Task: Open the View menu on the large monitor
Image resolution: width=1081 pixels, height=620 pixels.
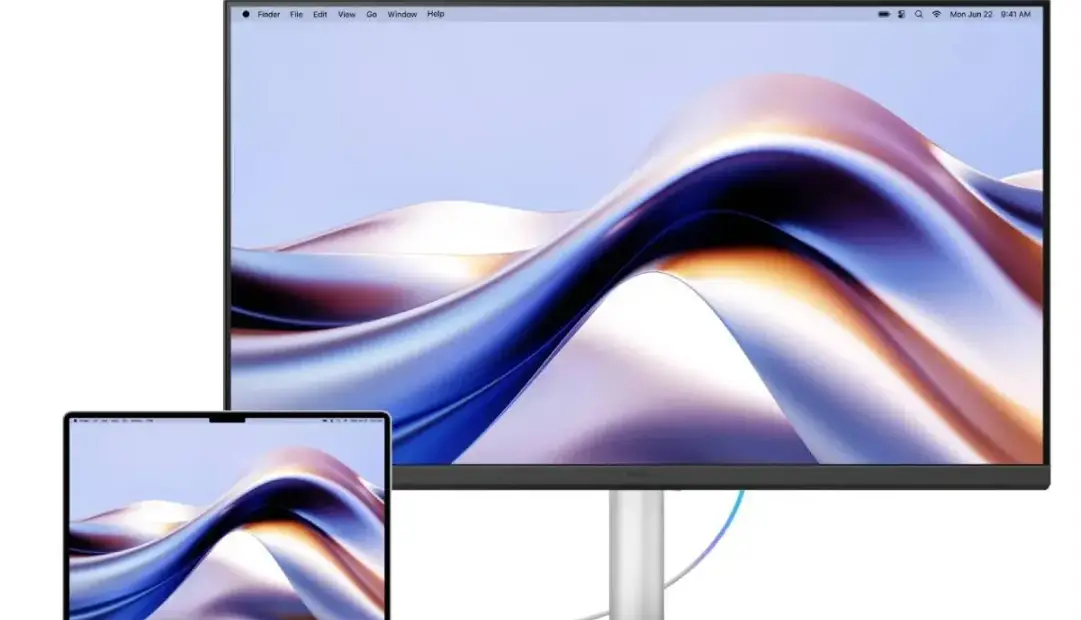Action: [346, 15]
